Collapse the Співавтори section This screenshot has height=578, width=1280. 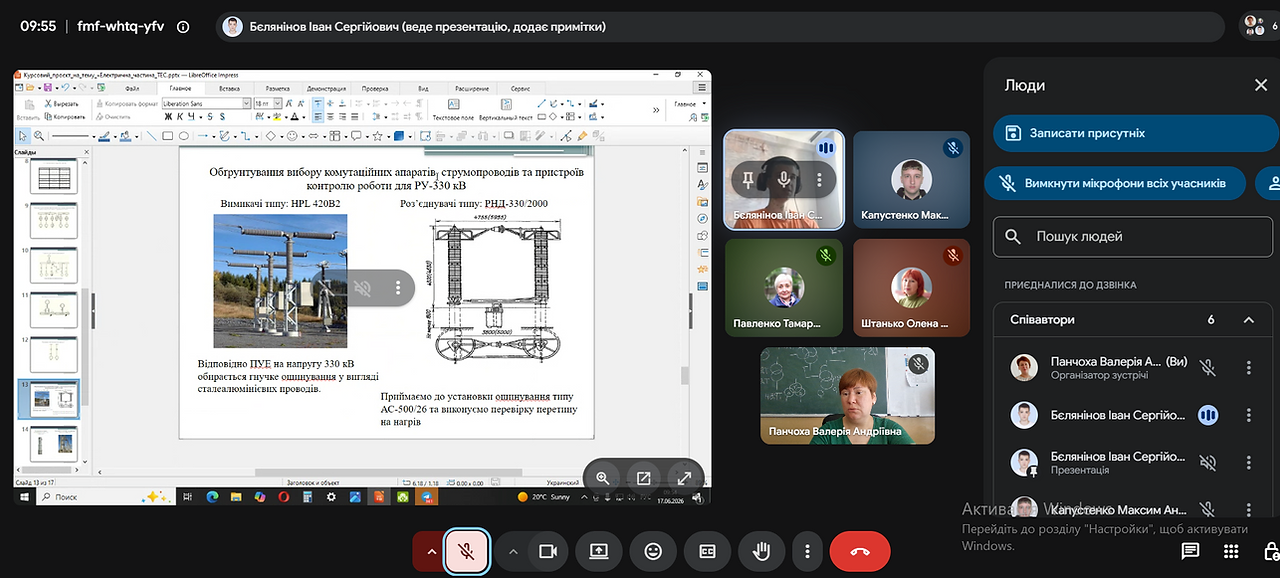coord(1249,320)
